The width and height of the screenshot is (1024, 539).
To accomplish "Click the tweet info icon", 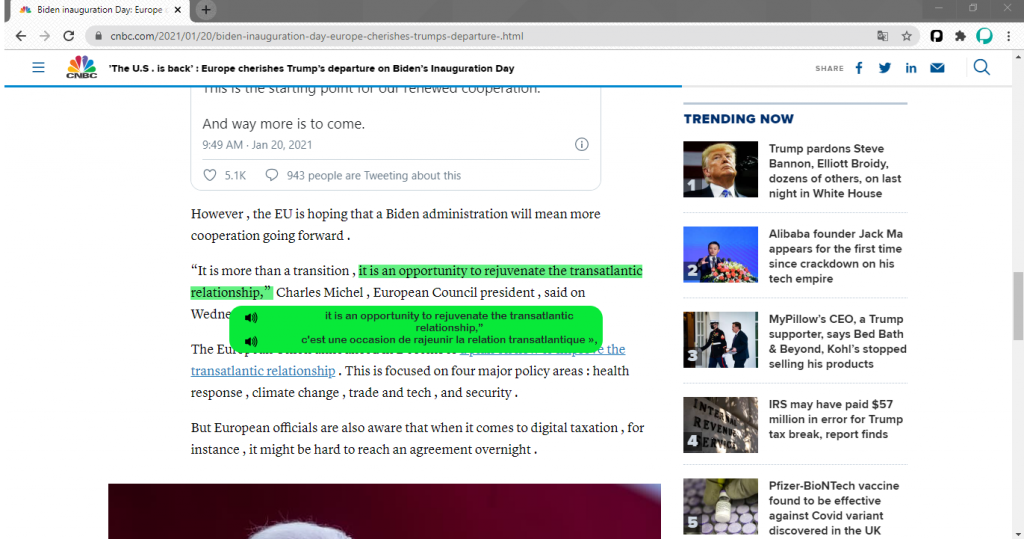I will [582, 145].
